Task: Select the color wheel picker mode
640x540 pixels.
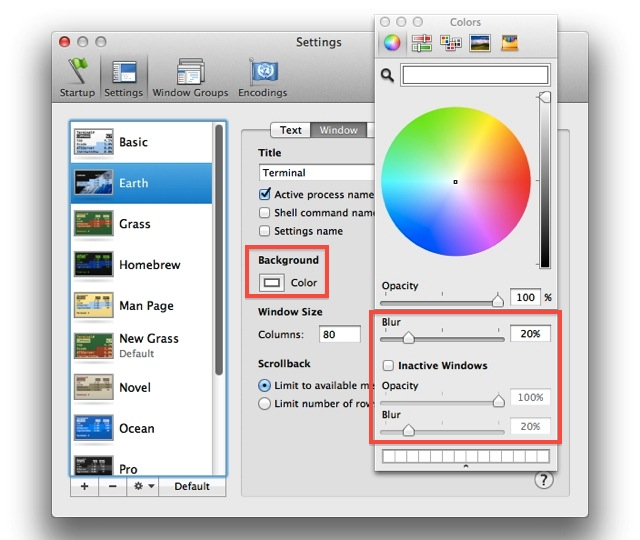Action: (x=392, y=43)
